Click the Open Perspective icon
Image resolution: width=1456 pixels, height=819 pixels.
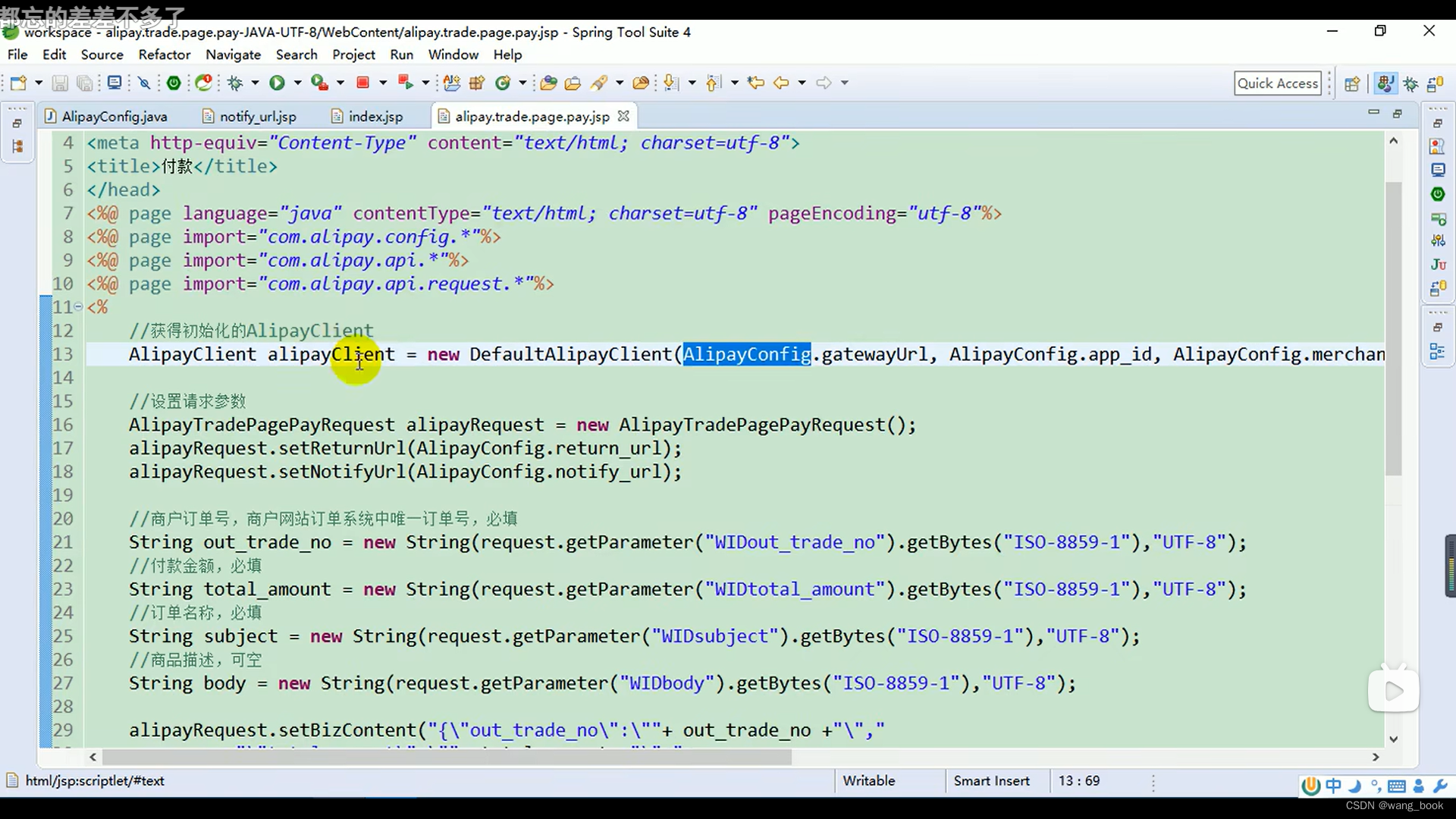1352,83
